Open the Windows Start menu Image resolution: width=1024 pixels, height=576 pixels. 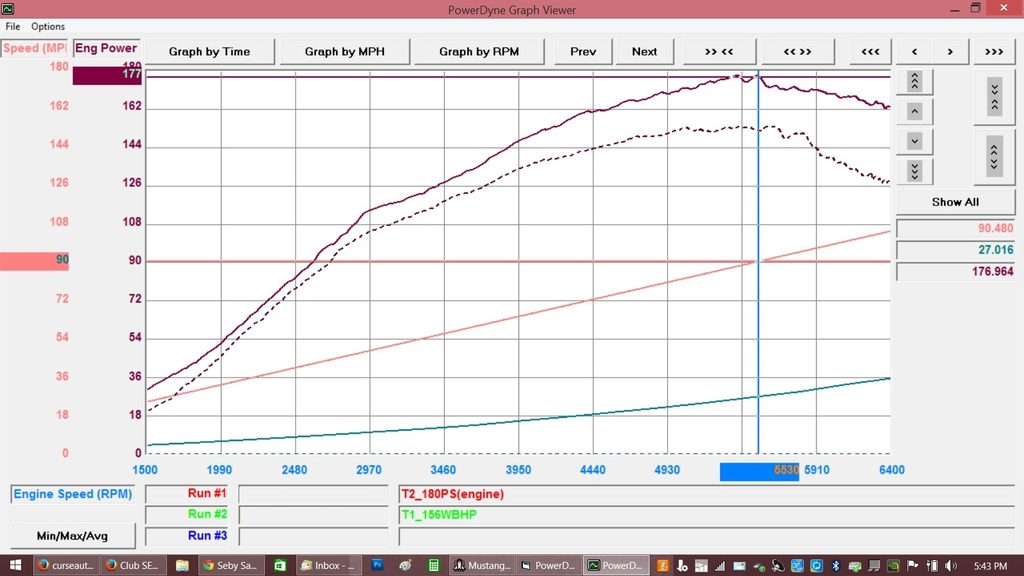pyautogui.click(x=15, y=566)
